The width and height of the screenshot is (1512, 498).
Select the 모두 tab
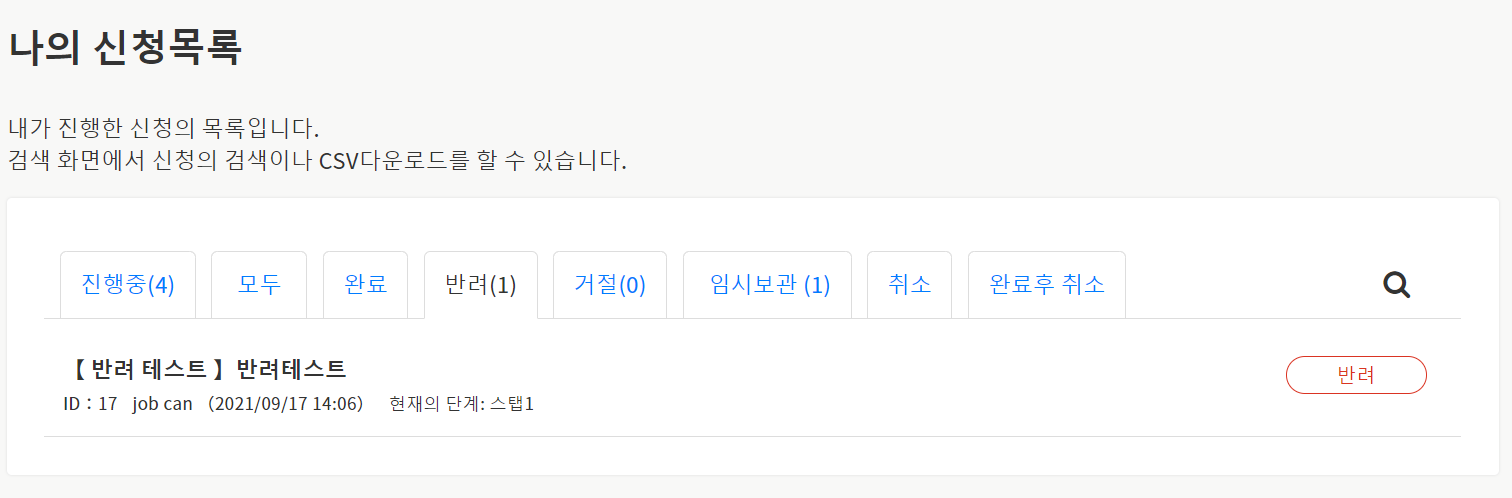coord(259,285)
